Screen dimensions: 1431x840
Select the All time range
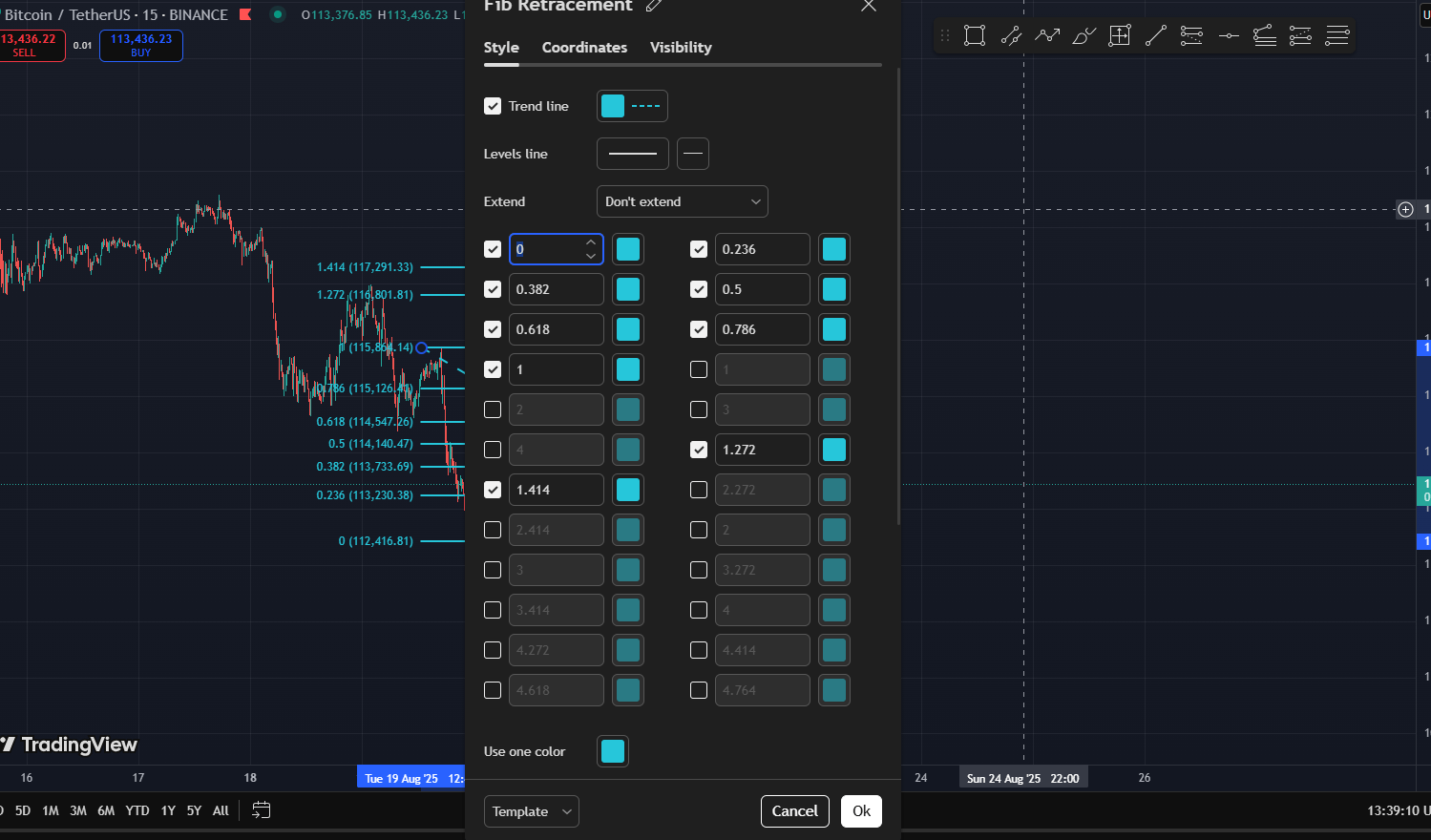221,810
